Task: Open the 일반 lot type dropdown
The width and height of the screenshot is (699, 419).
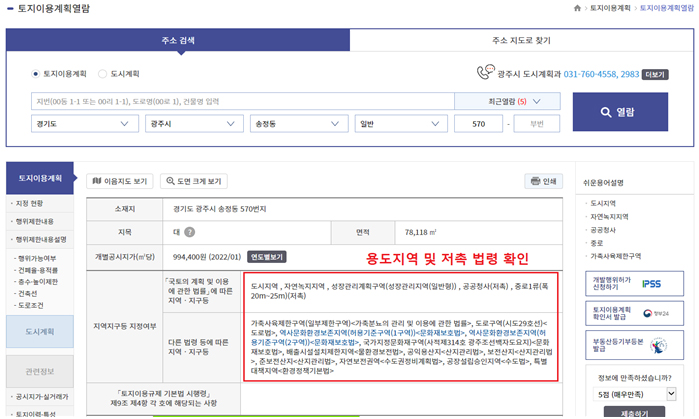Action: tap(401, 124)
